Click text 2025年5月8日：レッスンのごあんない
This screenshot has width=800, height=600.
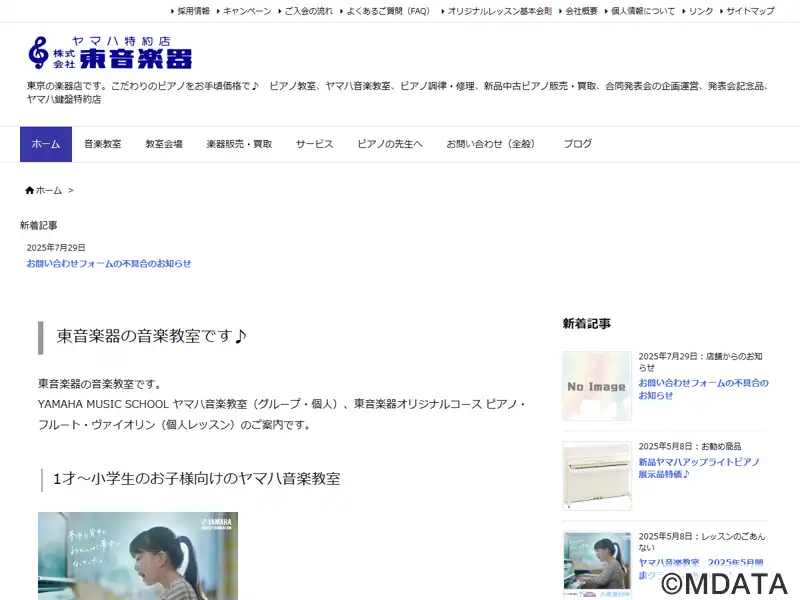[702, 542]
